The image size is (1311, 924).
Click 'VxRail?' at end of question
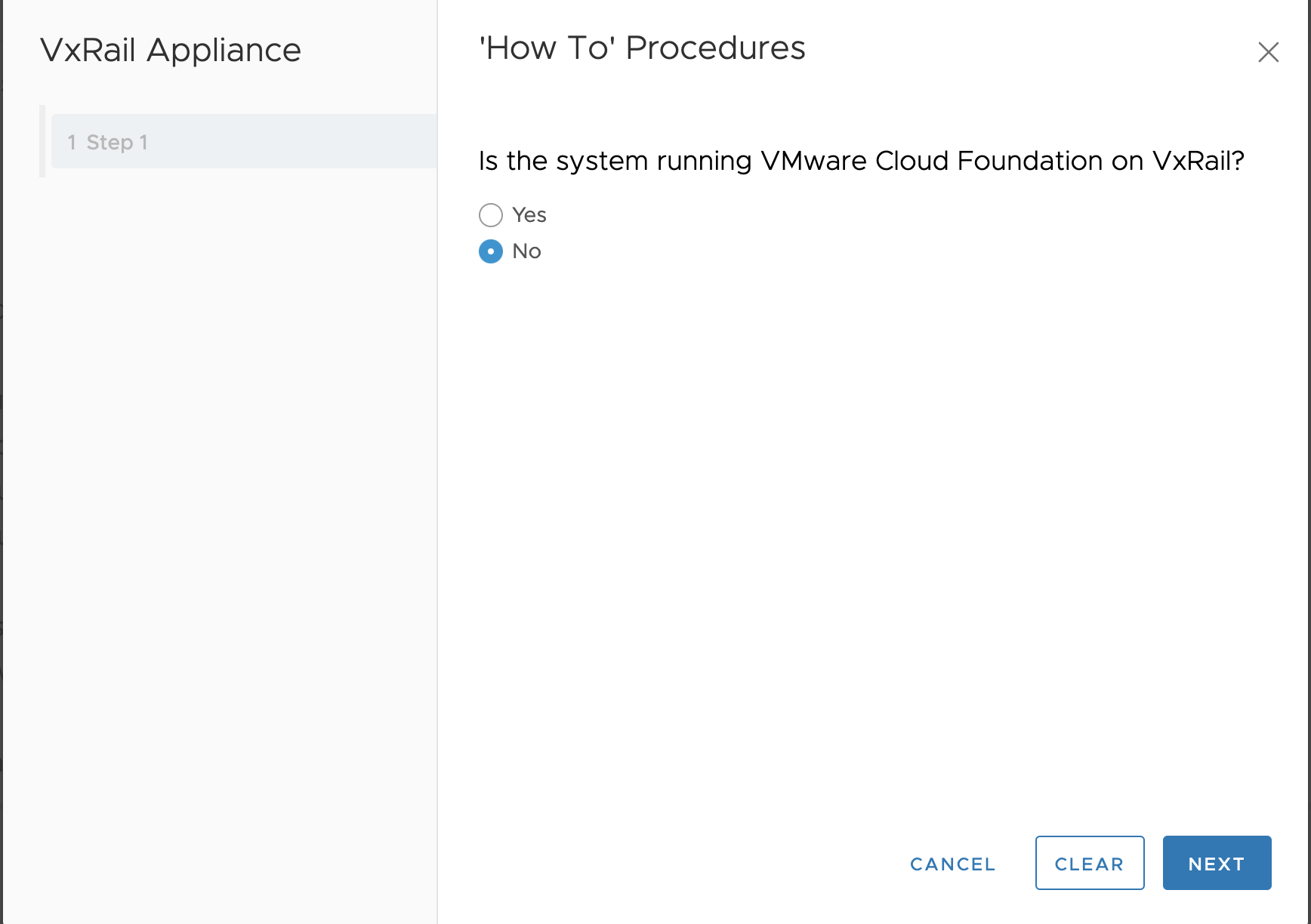1198,161
